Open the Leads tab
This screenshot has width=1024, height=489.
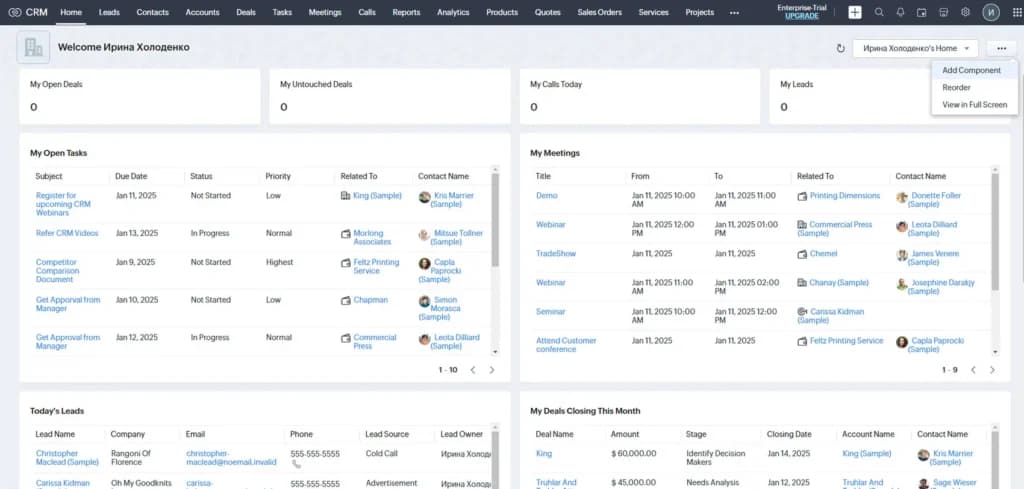click(109, 12)
